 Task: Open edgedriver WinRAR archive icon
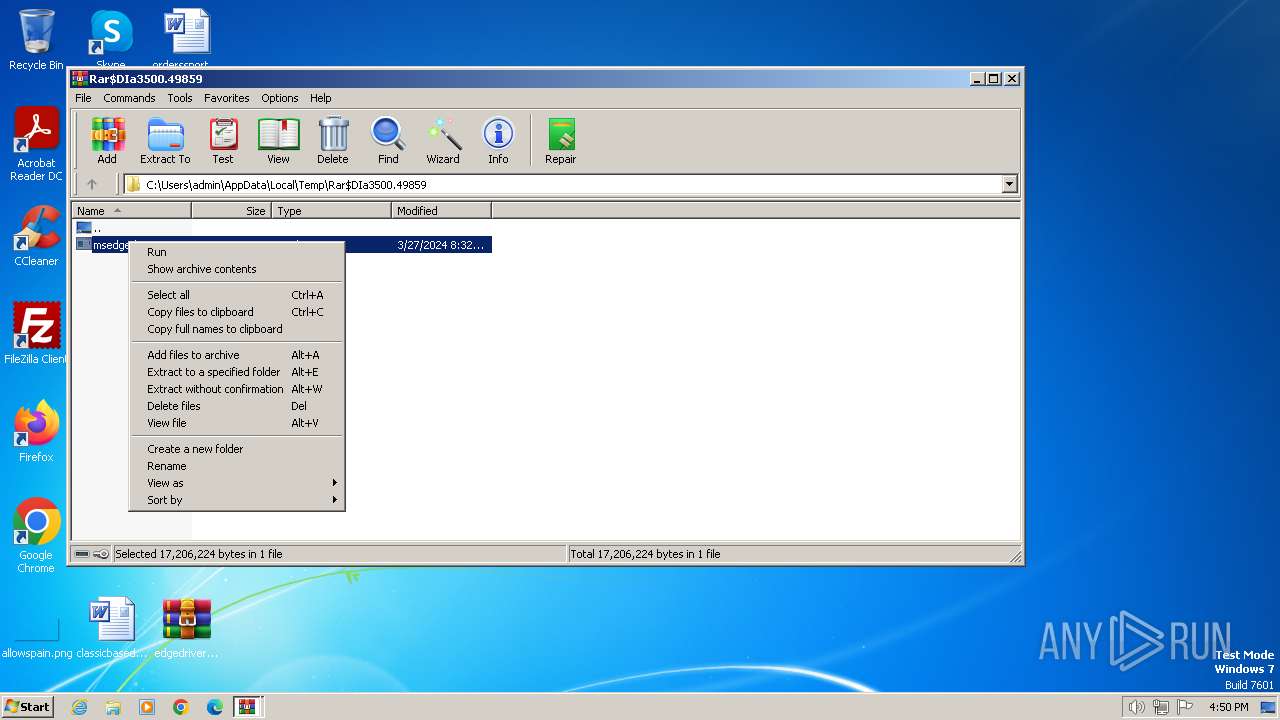point(187,628)
